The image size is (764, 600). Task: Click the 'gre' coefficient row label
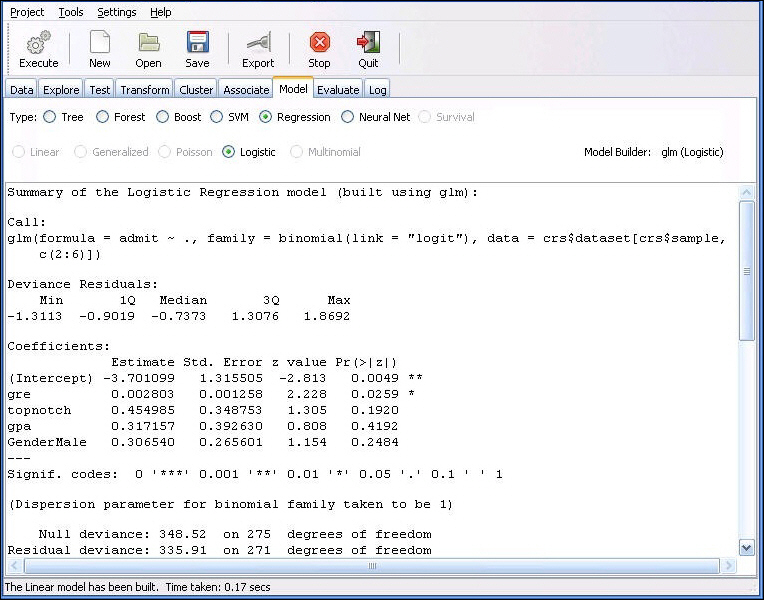coord(19,394)
